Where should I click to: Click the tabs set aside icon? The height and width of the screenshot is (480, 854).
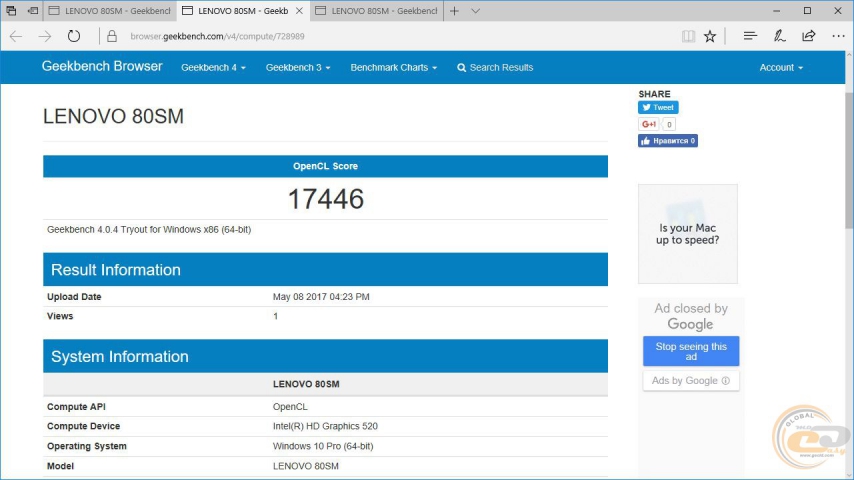click(11, 11)
